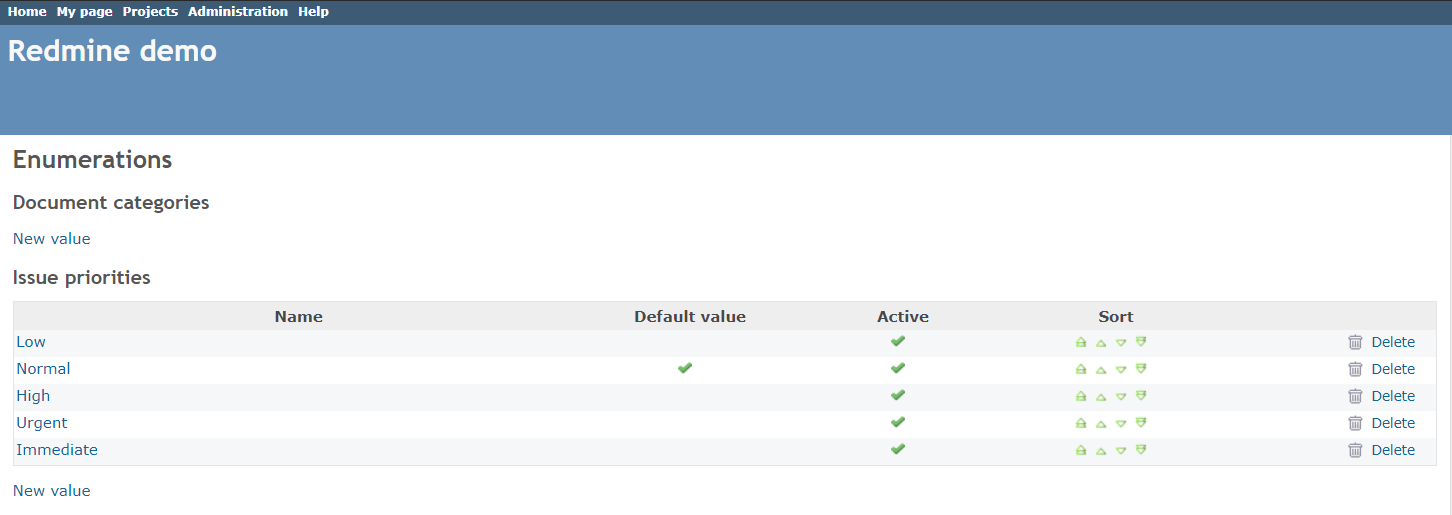Viewport: 1452px width, 515px height.
Task: Click the Active column header
Action: [903, 317]
